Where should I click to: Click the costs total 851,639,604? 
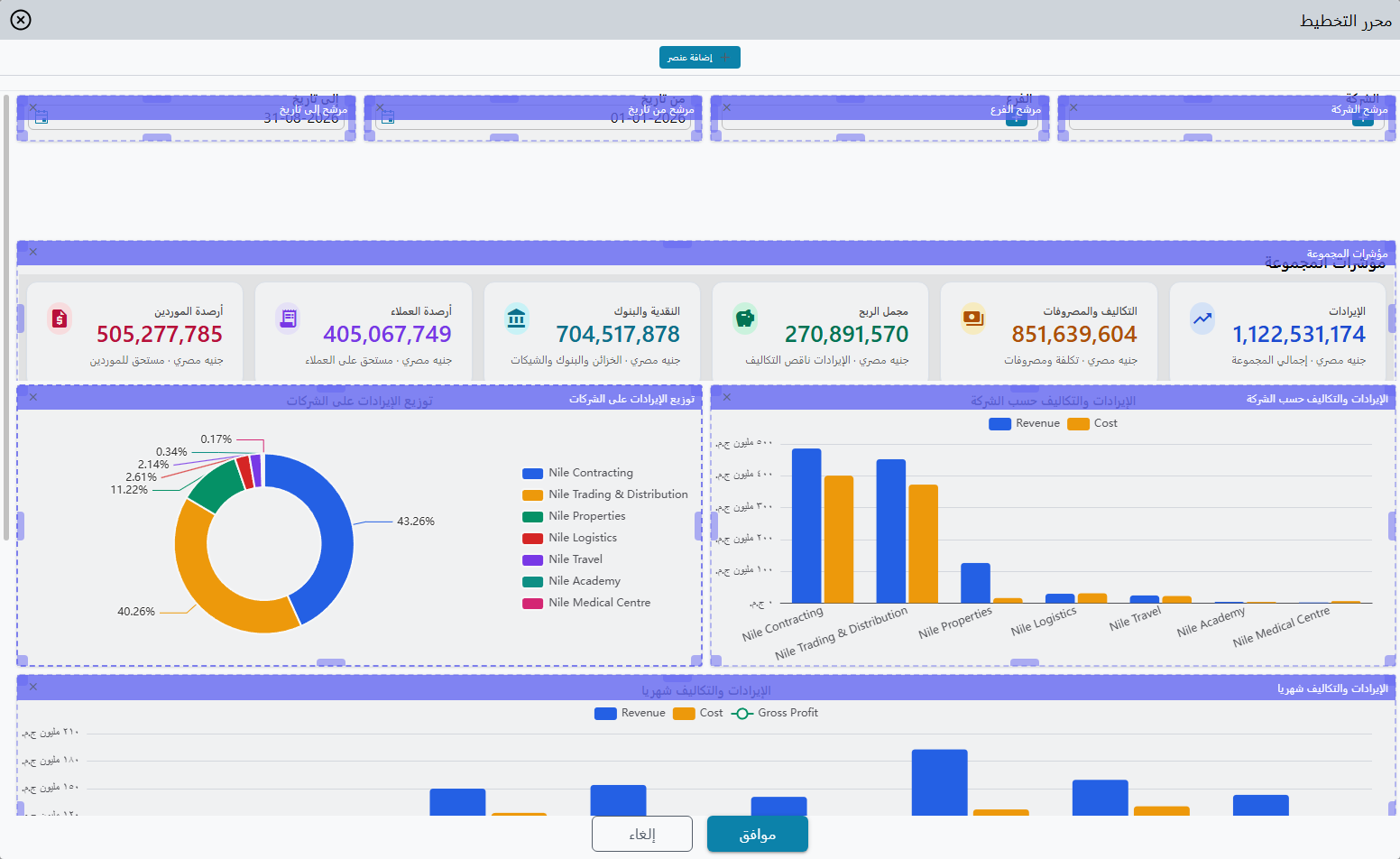tap(1074, 335)
